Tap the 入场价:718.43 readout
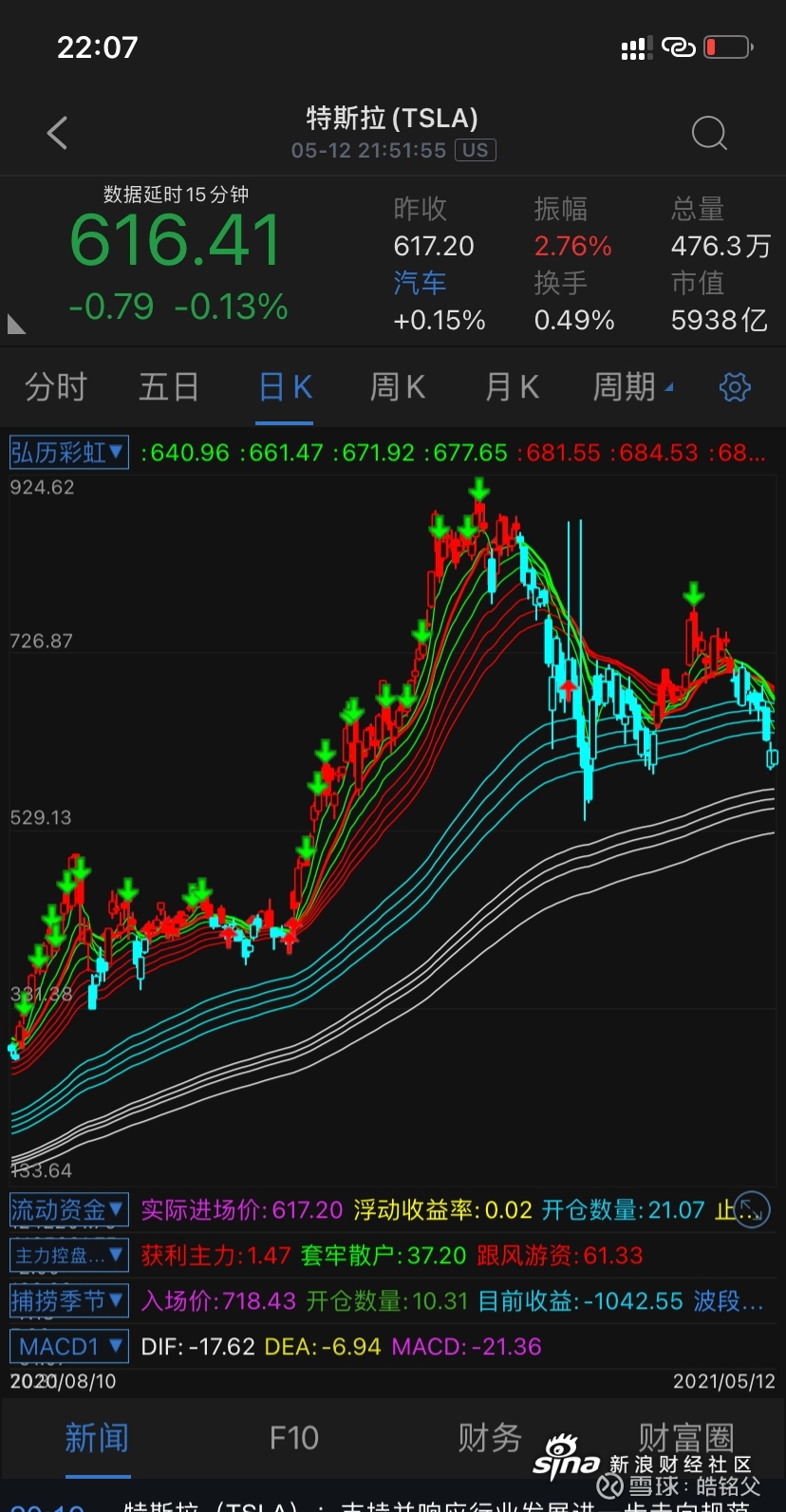 click(219, 1300)
